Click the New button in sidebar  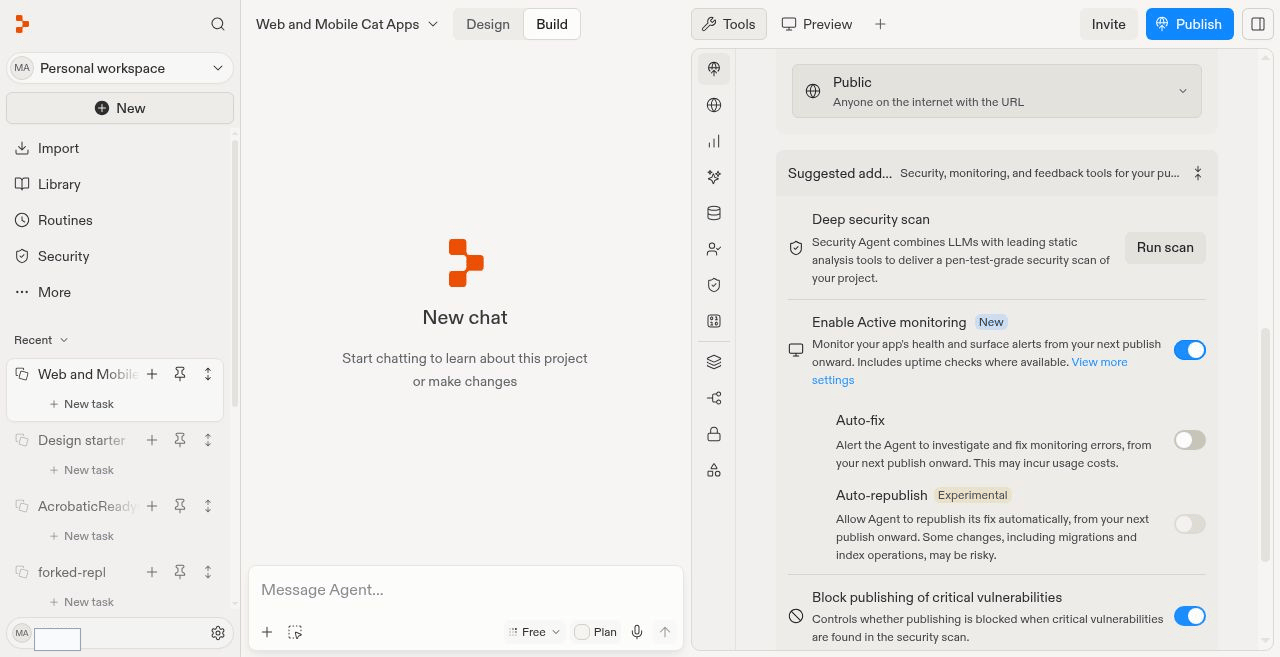(120, 108)
